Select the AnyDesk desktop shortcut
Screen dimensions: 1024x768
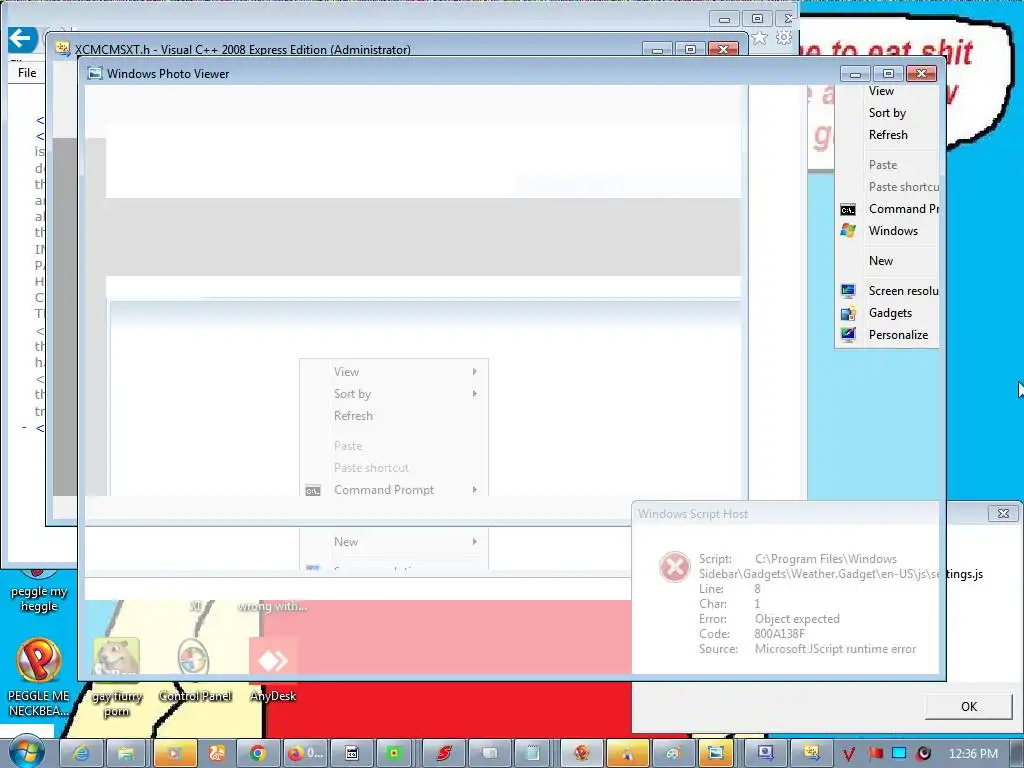273,669
